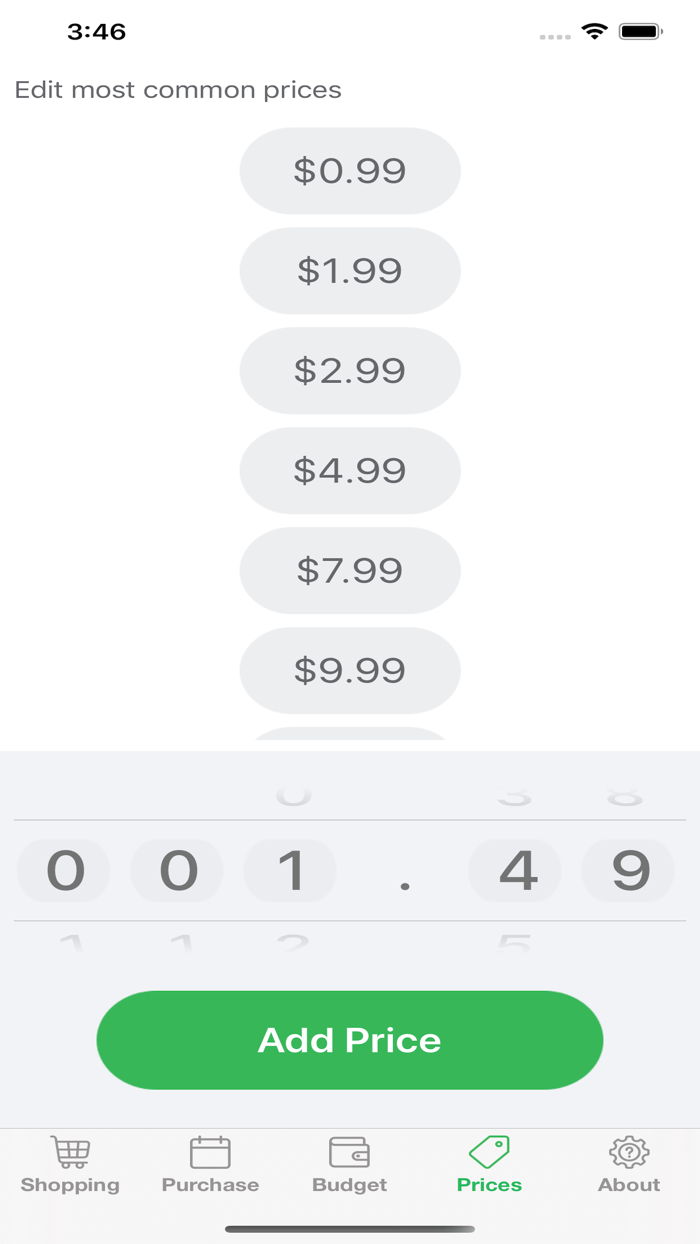700x1244 pixels.
Task: Select the $1.99 price chip
Action: pos(350,270)
